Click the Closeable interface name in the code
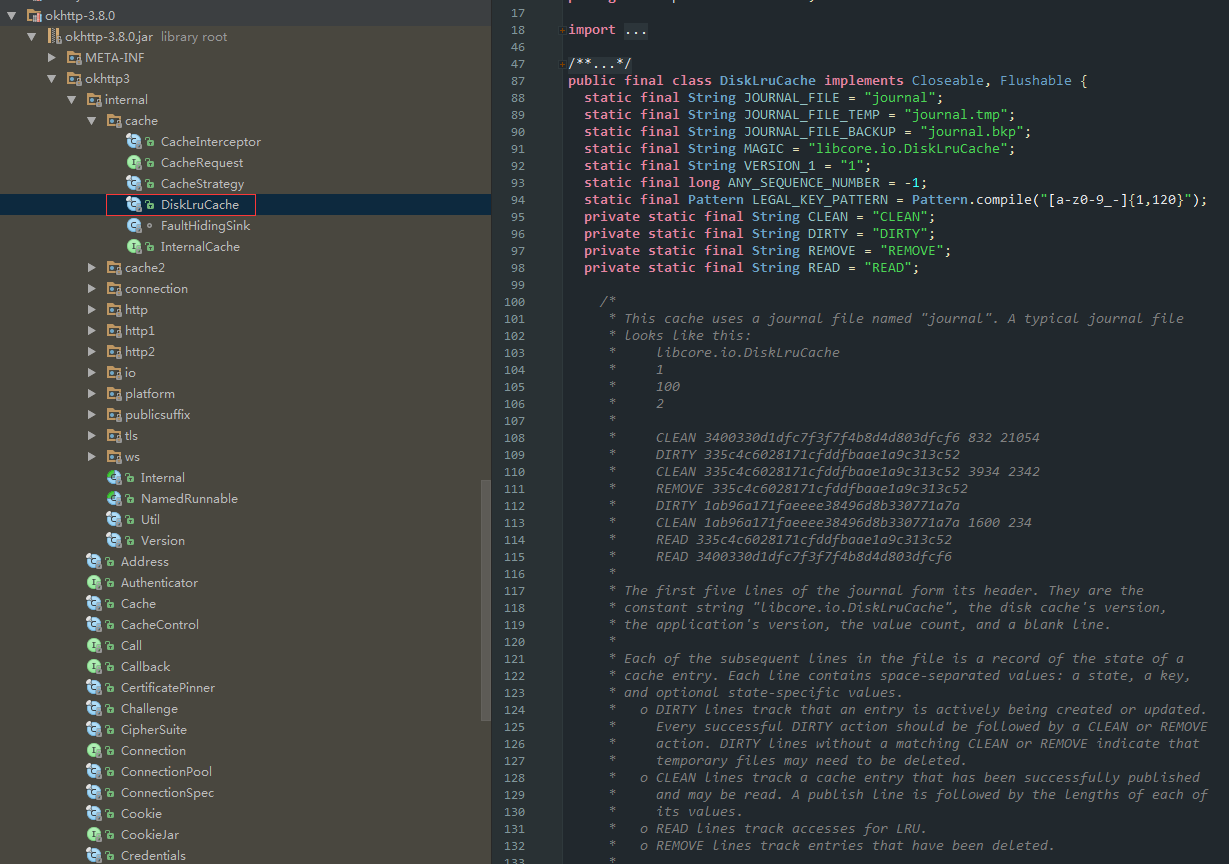 pos(948,80)
